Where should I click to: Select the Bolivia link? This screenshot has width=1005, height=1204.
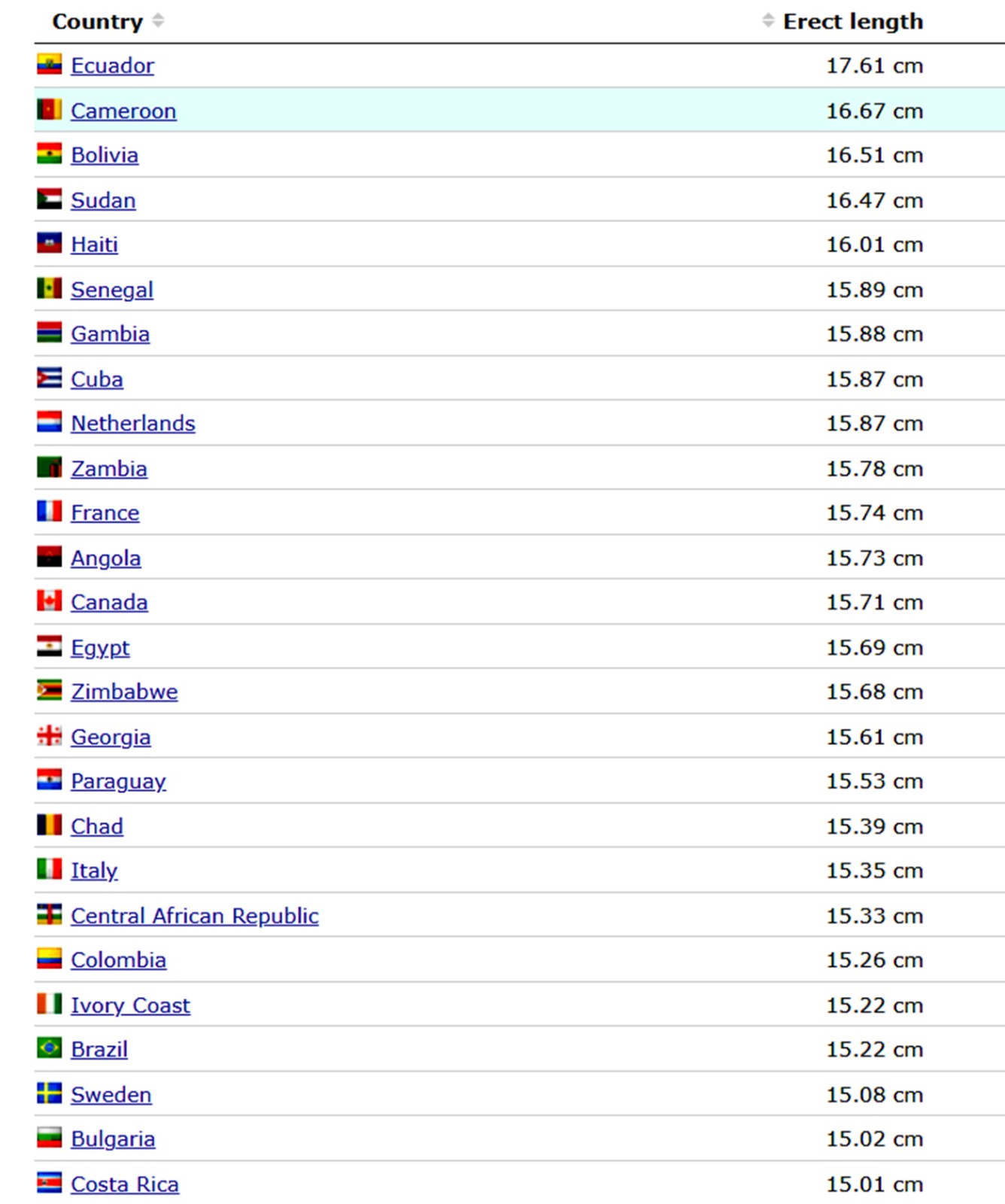105,155
